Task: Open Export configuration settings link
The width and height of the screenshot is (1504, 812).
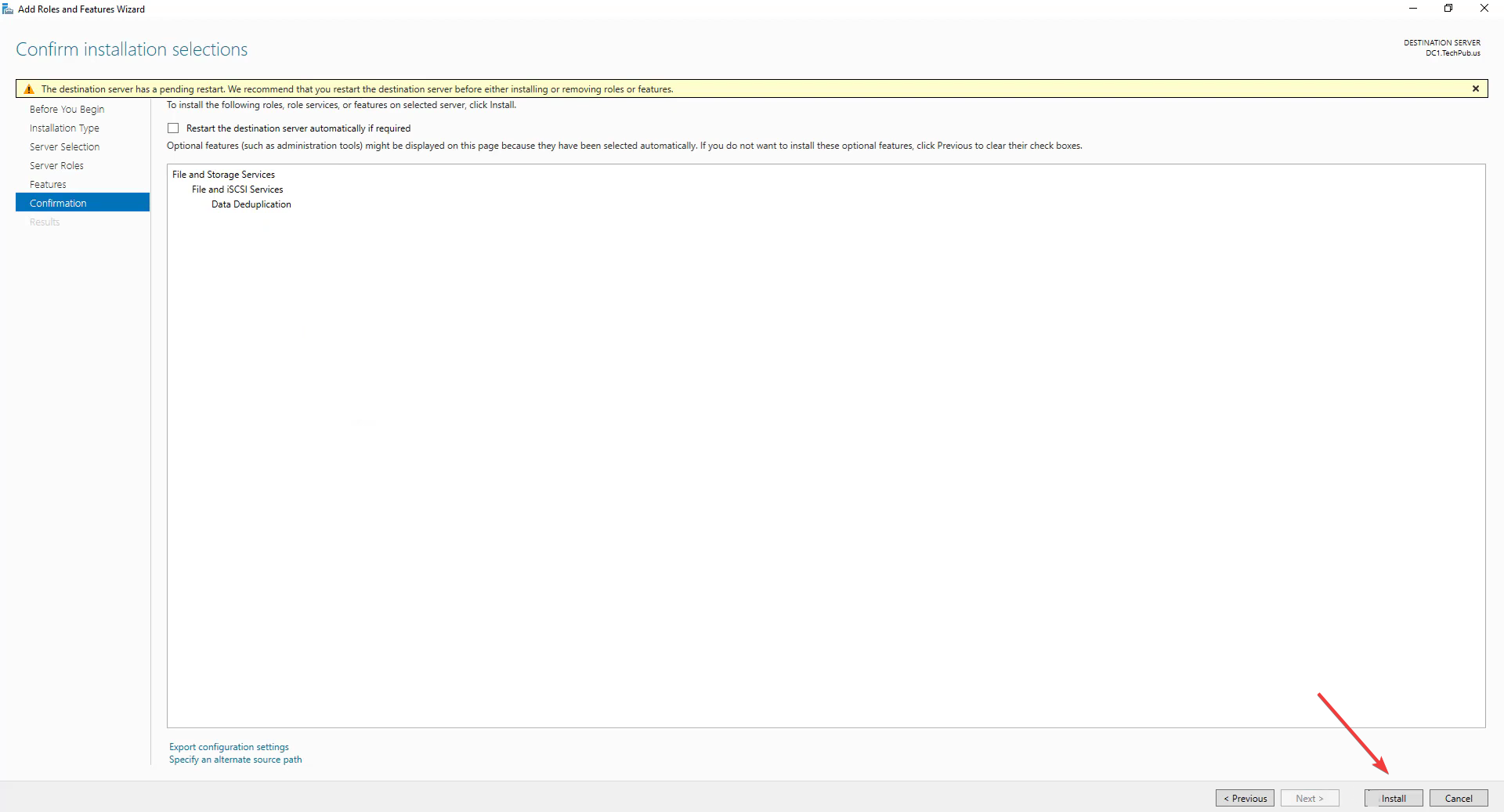Action: coord(229,747)
